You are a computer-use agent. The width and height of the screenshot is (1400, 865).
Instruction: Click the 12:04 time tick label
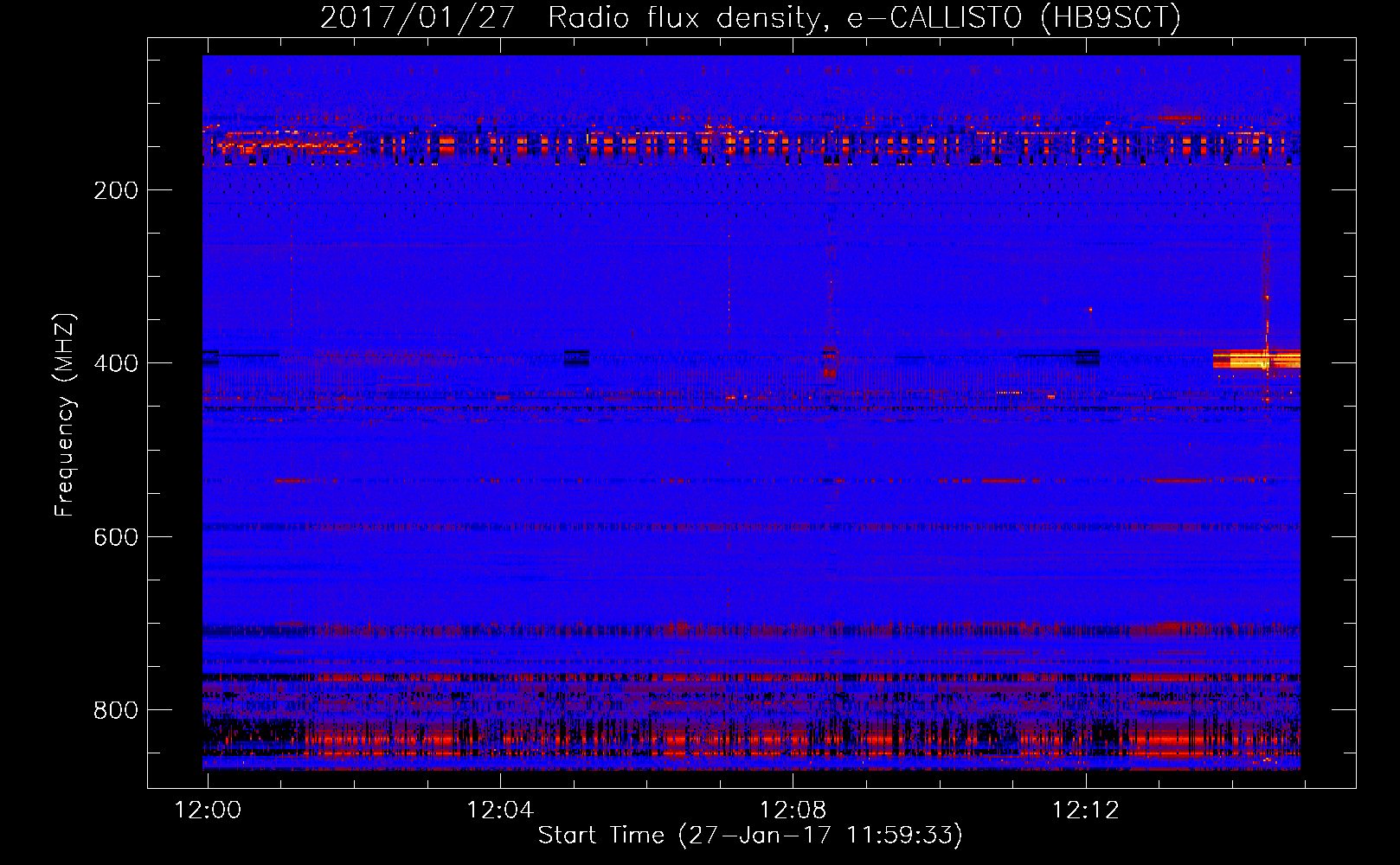tap(500, 811)
